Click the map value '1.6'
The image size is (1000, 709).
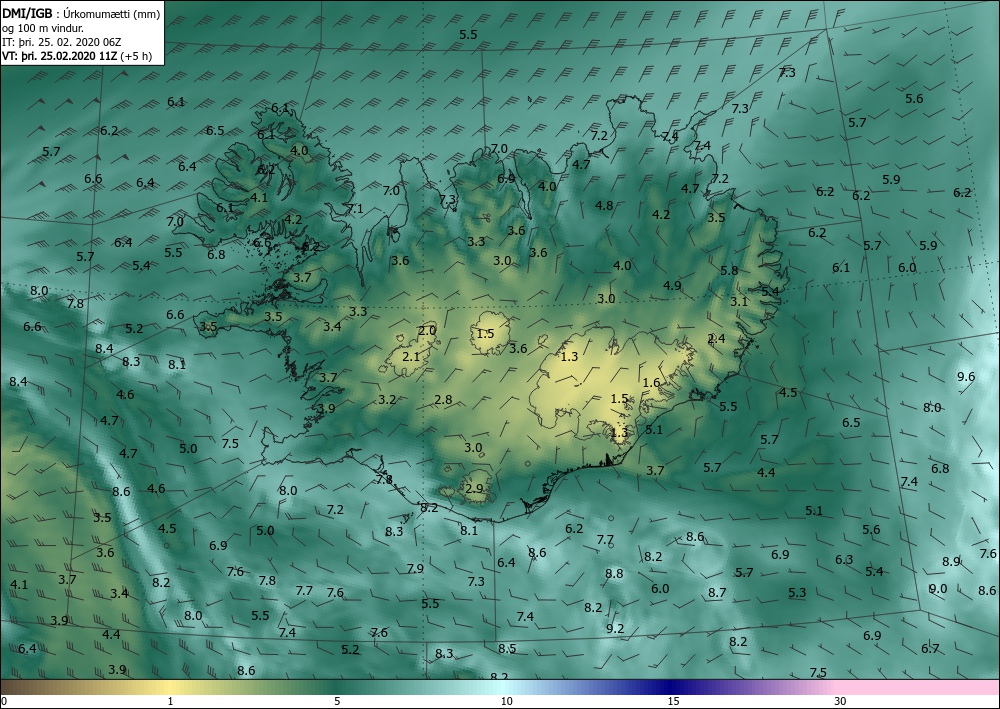click(651, 383)
